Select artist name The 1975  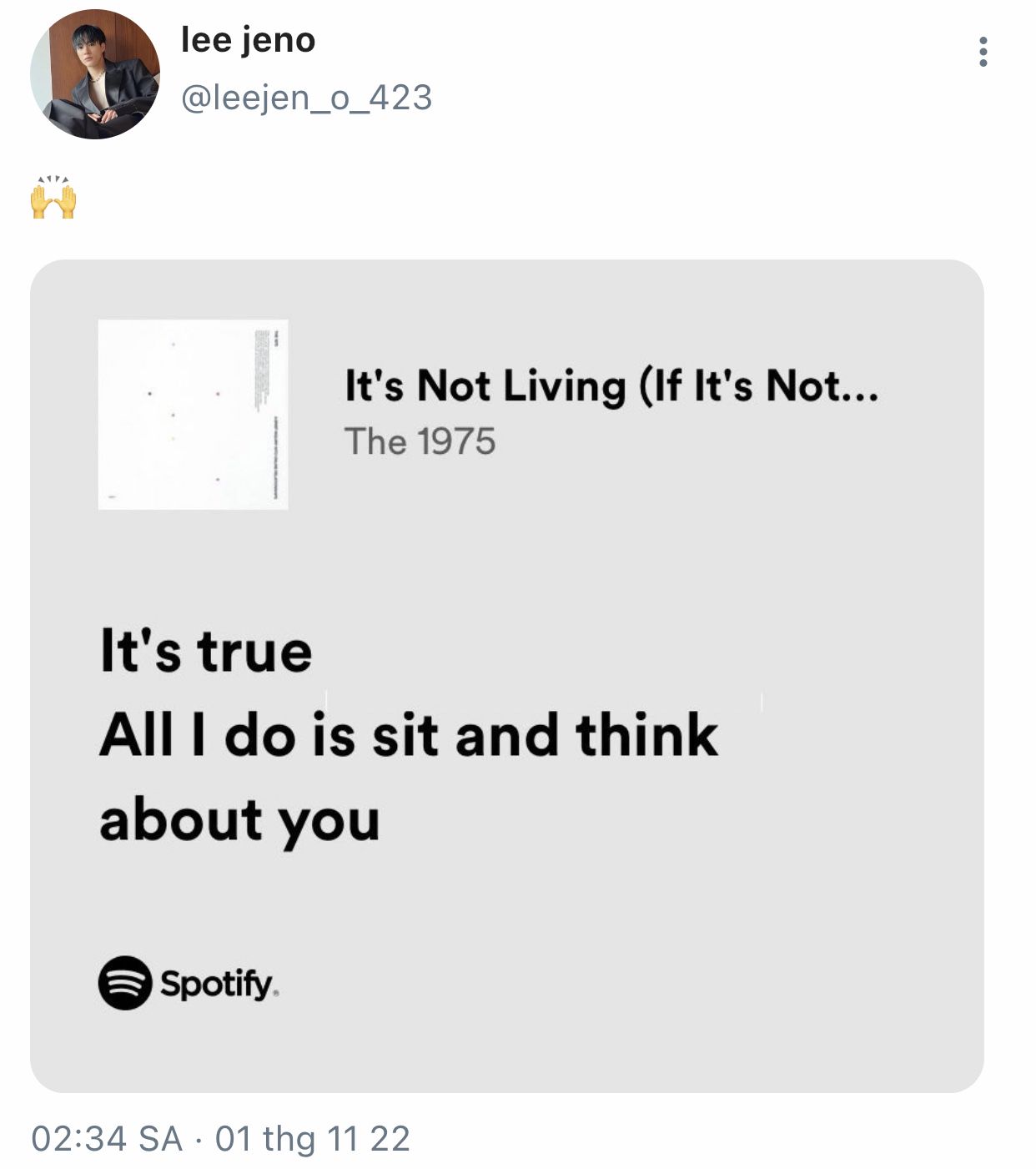coord(420,441)
